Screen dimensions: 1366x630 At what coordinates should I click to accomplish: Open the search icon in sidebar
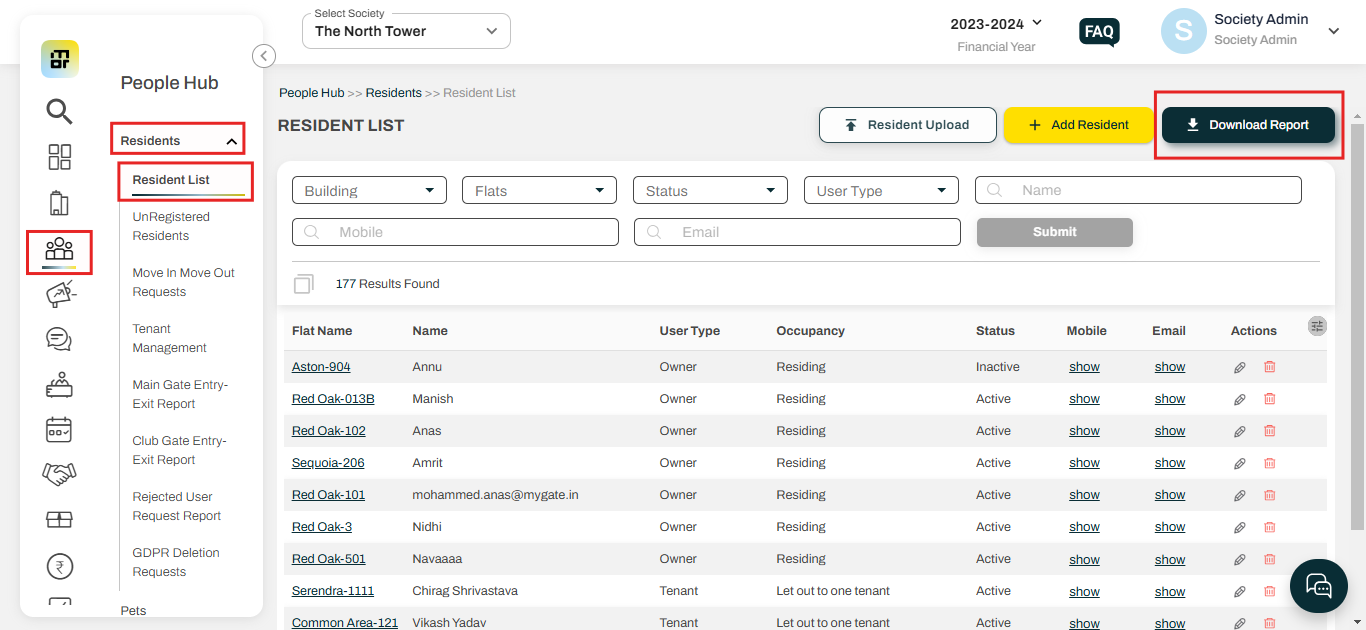click(59, 112)
